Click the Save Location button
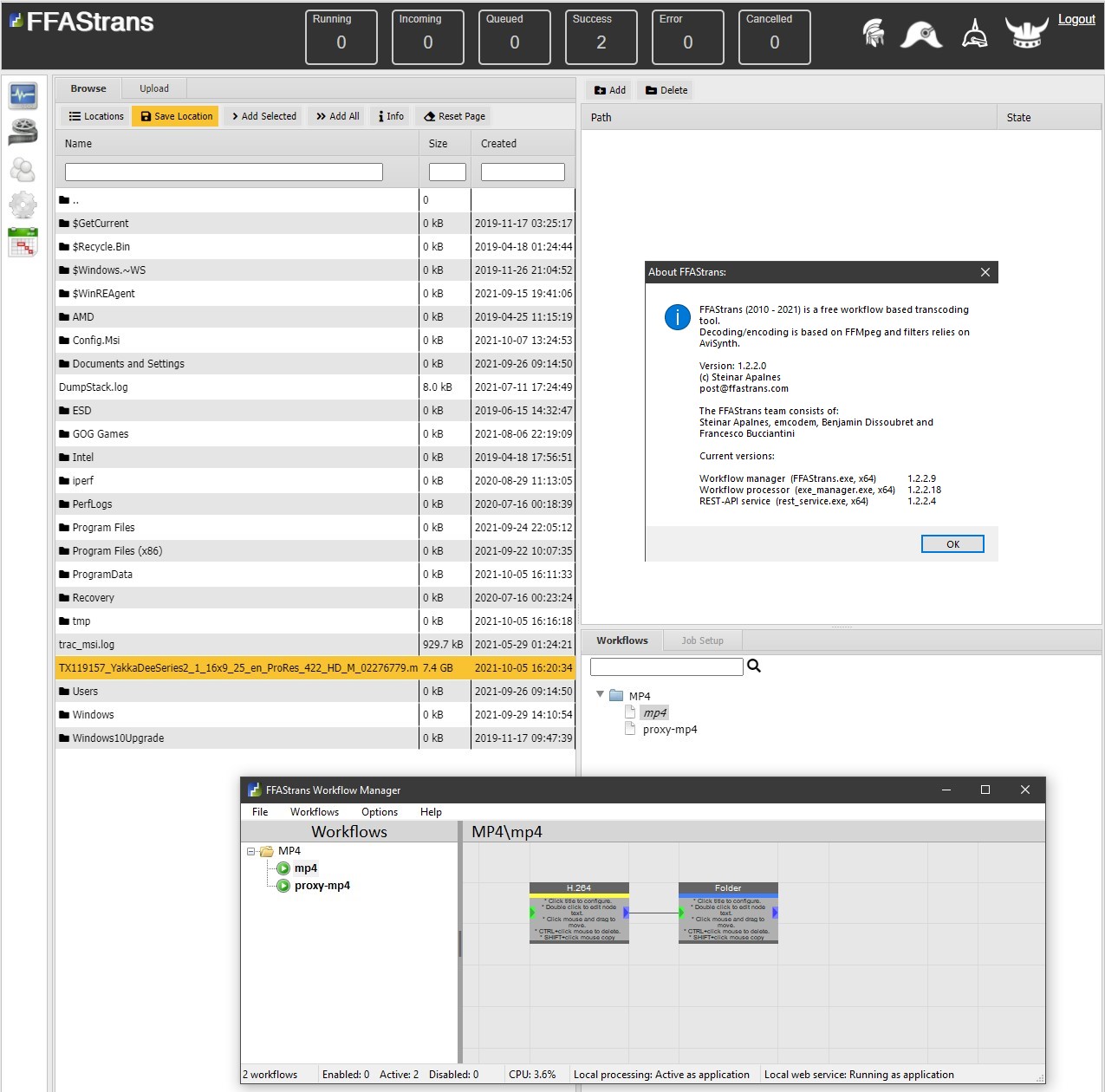1105x1092 pixels. click(x=177, y=116)
